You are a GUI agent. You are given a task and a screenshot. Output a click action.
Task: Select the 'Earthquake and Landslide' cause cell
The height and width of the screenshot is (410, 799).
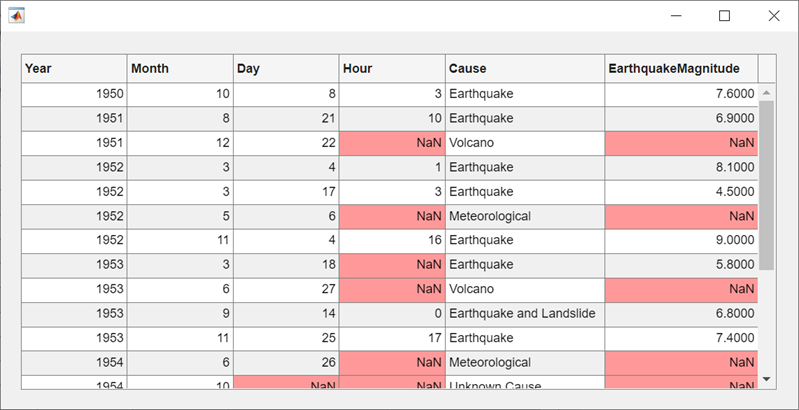pos(525,314)
